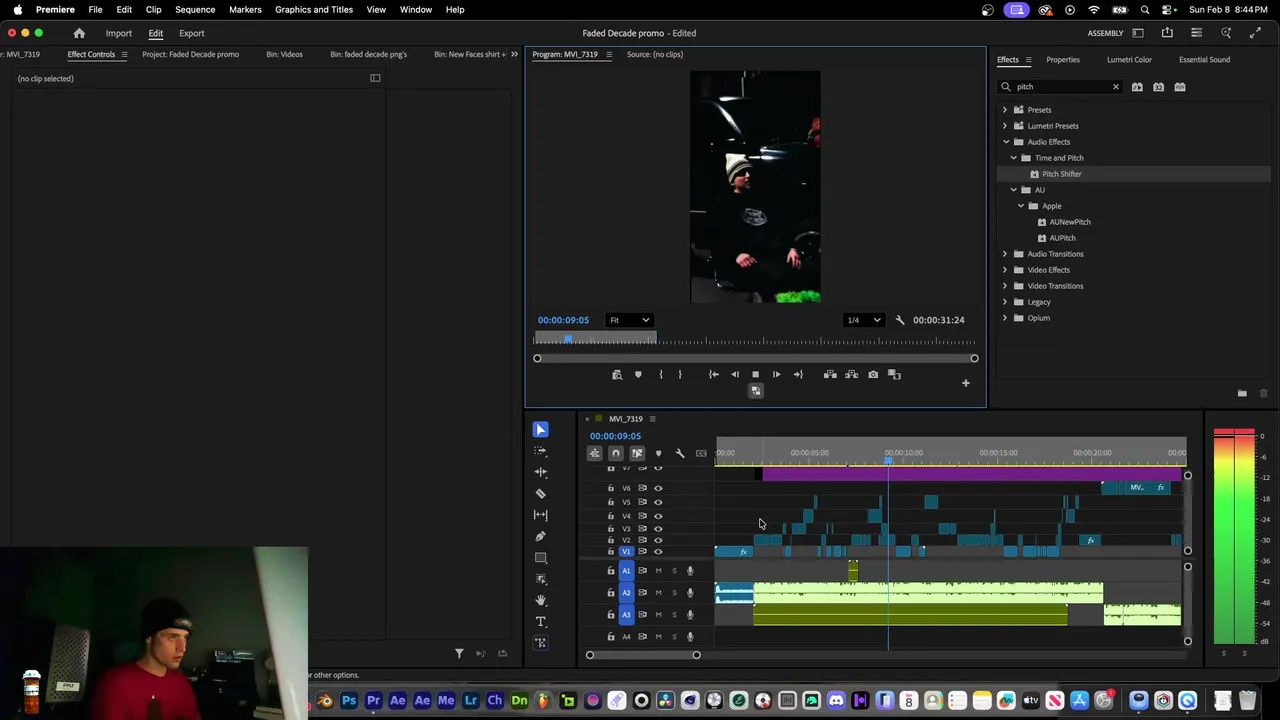1280x720 pixels.
Task: Step forward one frame
Action: point(776,375)
